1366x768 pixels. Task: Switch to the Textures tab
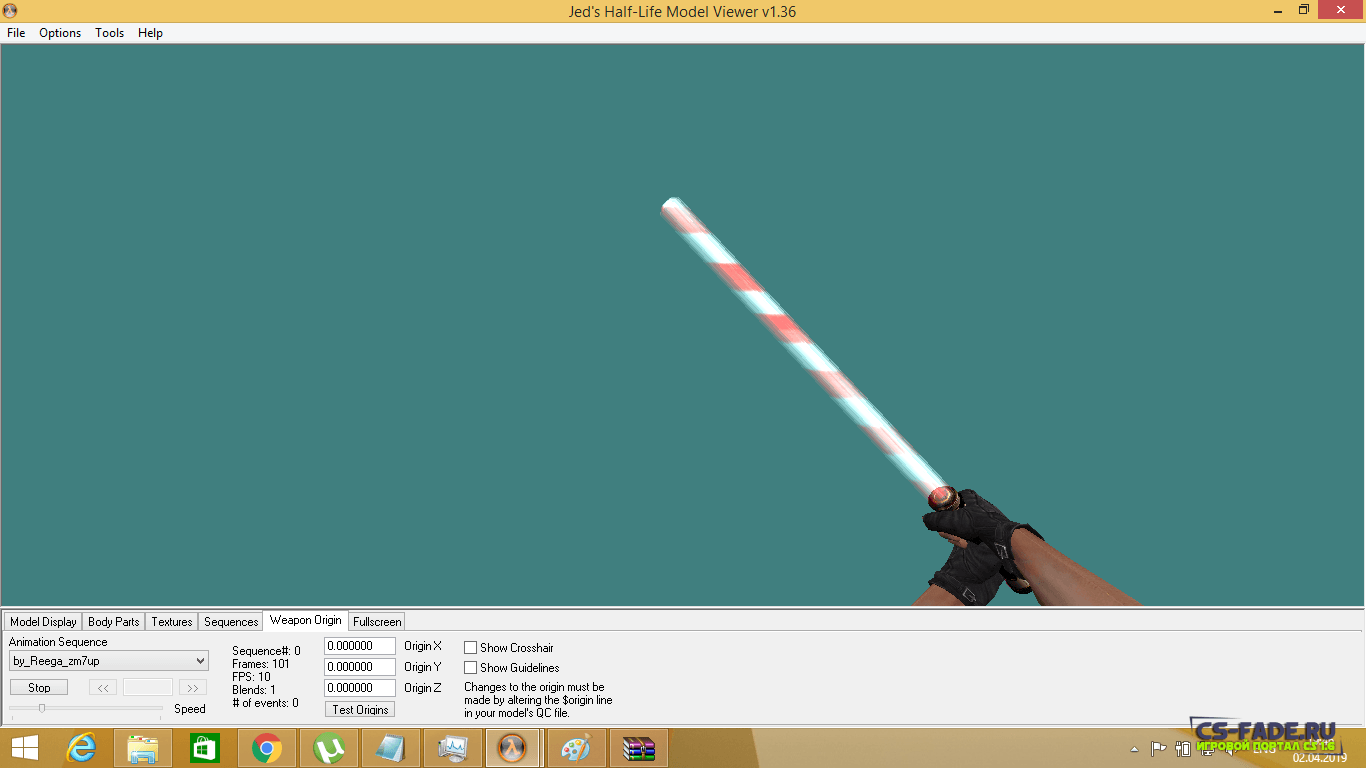click(172, 622)
